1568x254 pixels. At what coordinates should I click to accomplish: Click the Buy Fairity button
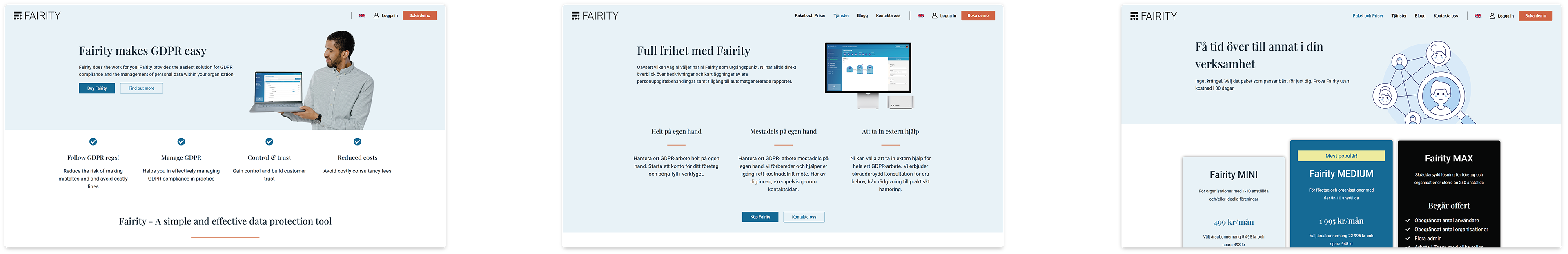(97, 88)
